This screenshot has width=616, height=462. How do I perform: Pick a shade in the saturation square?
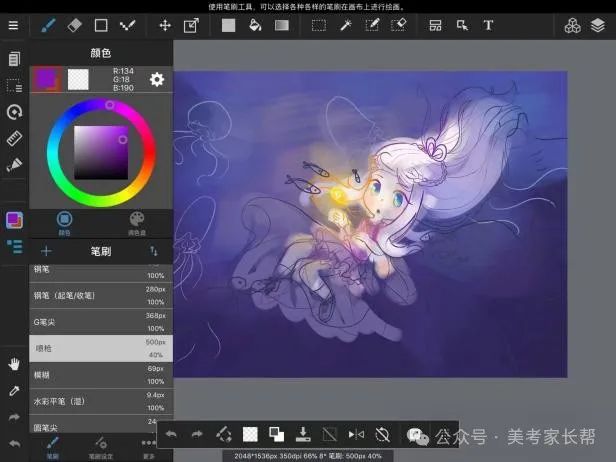coord(101,152)
